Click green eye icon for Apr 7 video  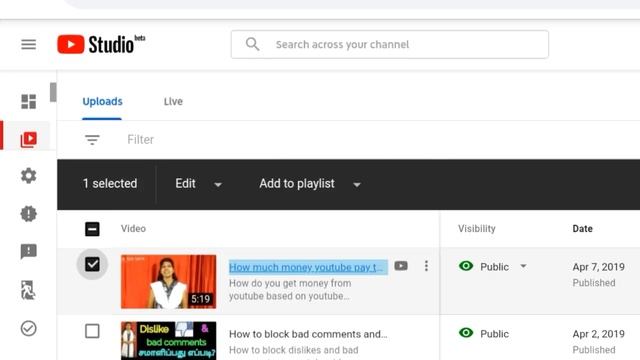pos(466,266)
